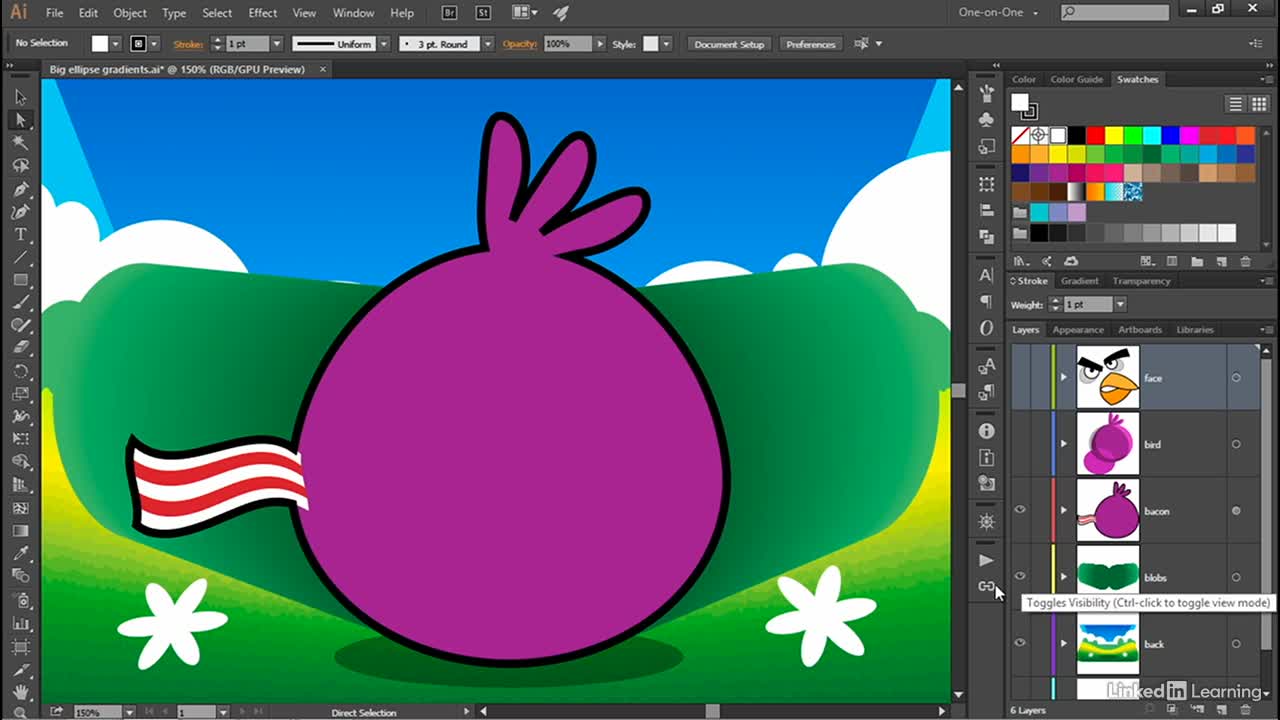Viewport: 1280px width, 720px height.
Task: Open the Paragraph panel icon
Action: [x=987, y=301]
